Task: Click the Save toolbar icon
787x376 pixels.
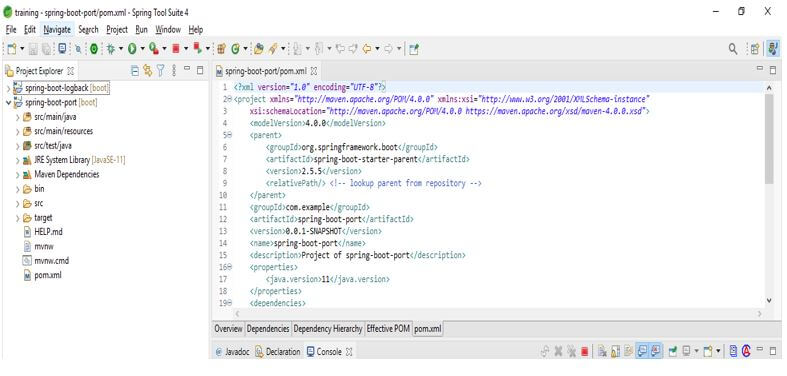Action: (33, 49)
